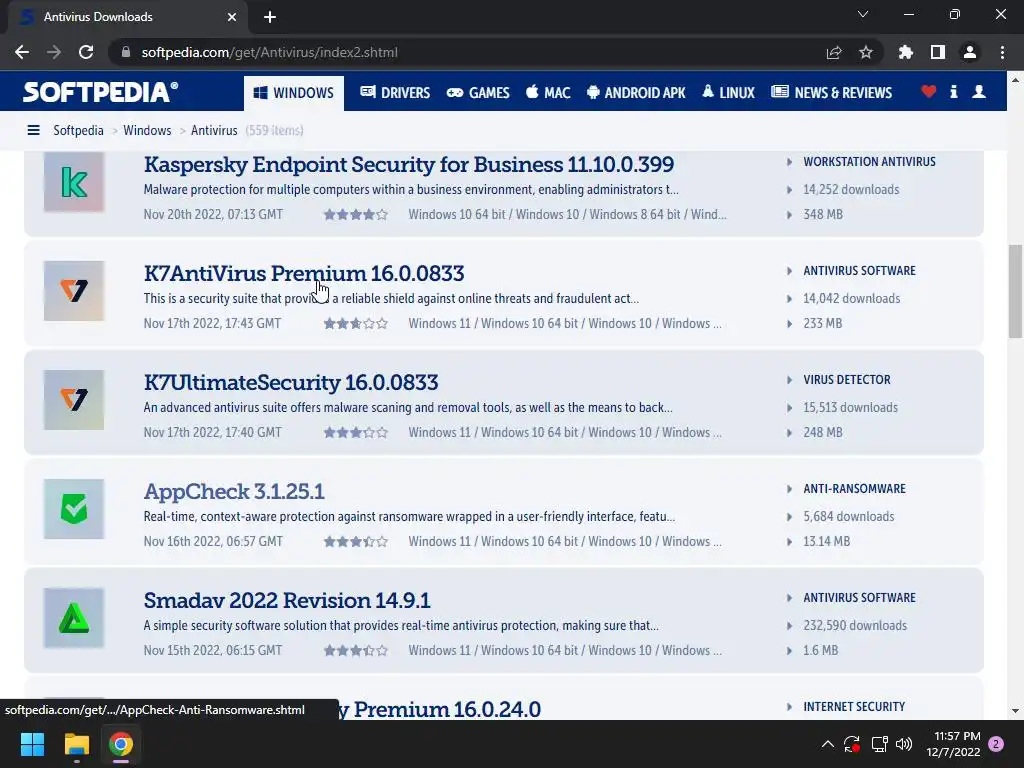Toggle the Chrome side panel icon

point(938,52)
